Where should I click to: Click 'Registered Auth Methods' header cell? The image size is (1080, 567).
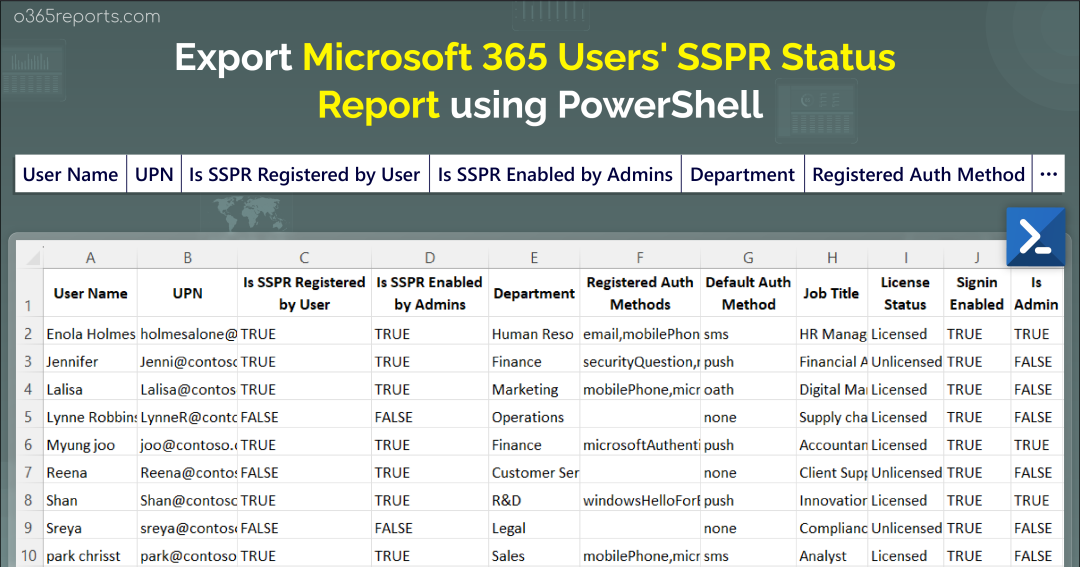[640, 293]
